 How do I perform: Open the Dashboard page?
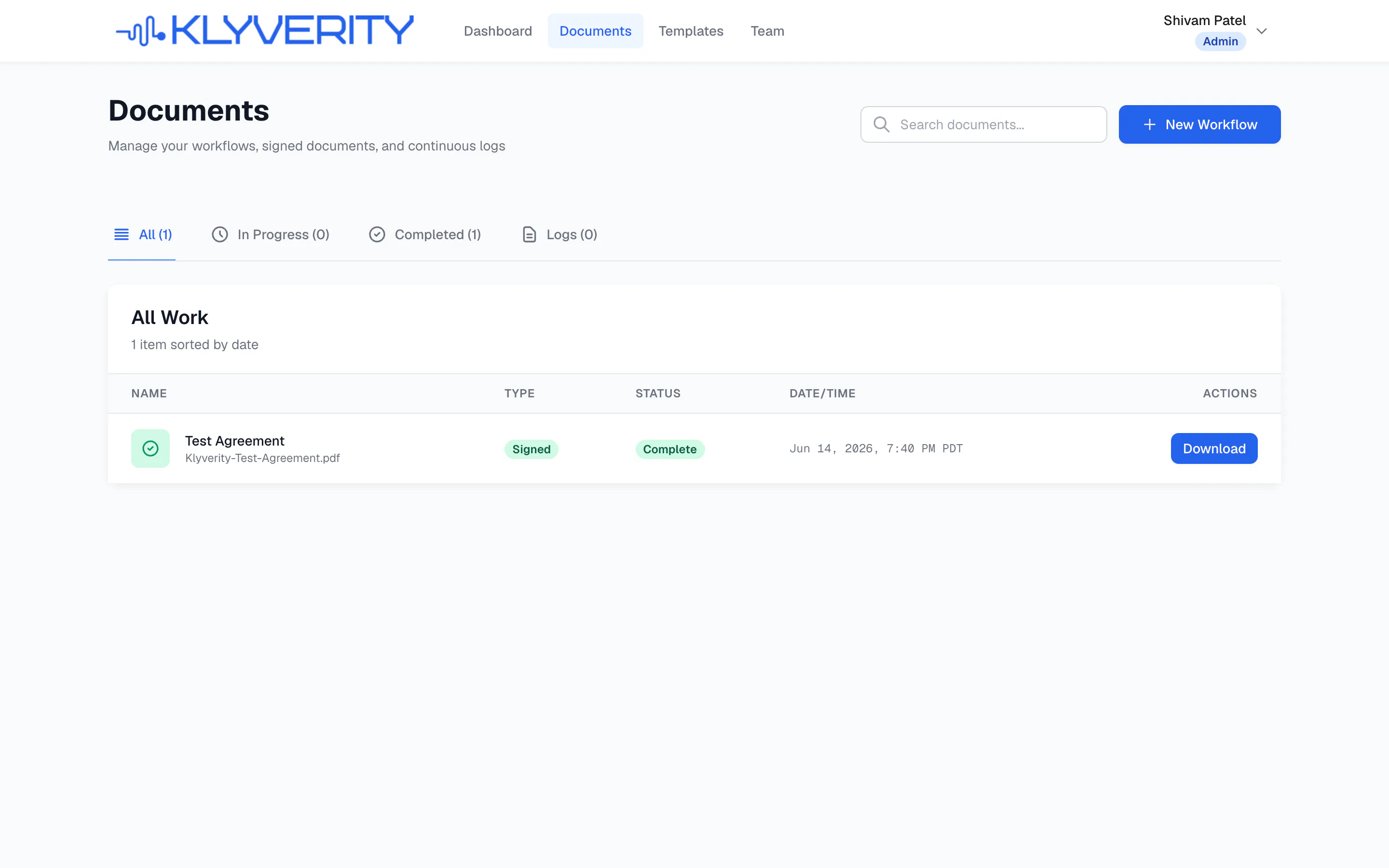pyautogui.click(x=498, y=31)
